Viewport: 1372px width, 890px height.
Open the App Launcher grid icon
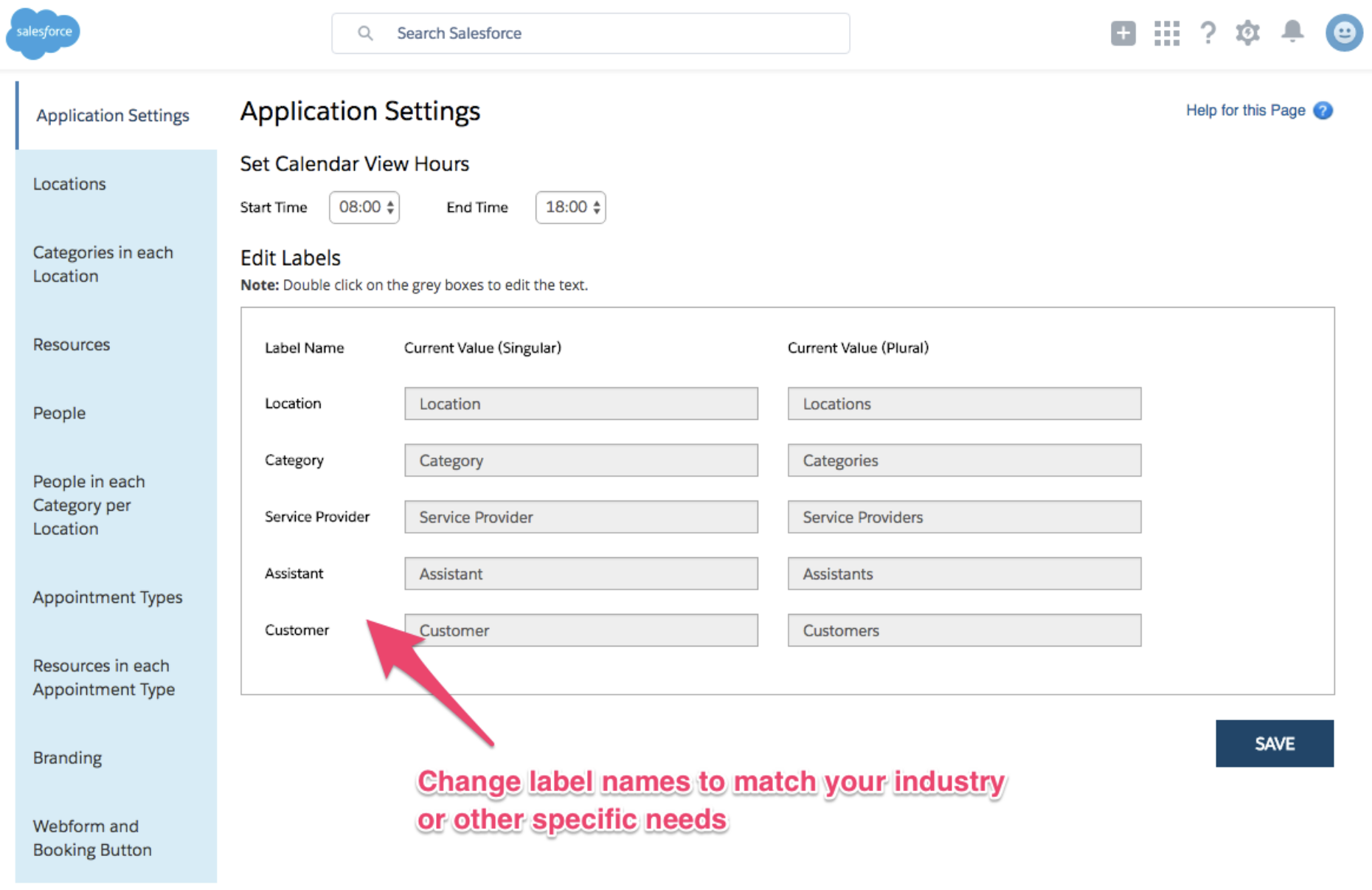1166,33
